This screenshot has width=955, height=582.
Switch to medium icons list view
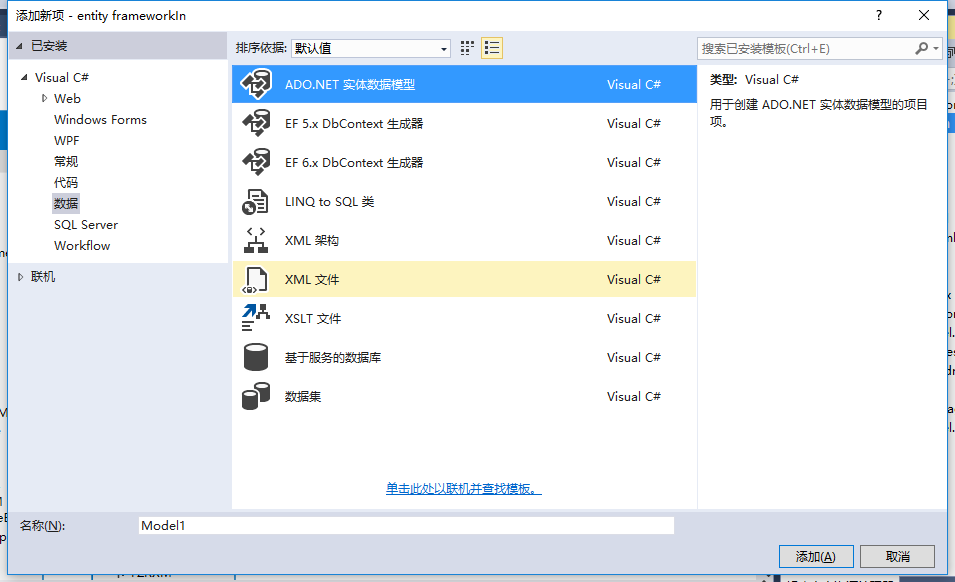pos(492,48)
